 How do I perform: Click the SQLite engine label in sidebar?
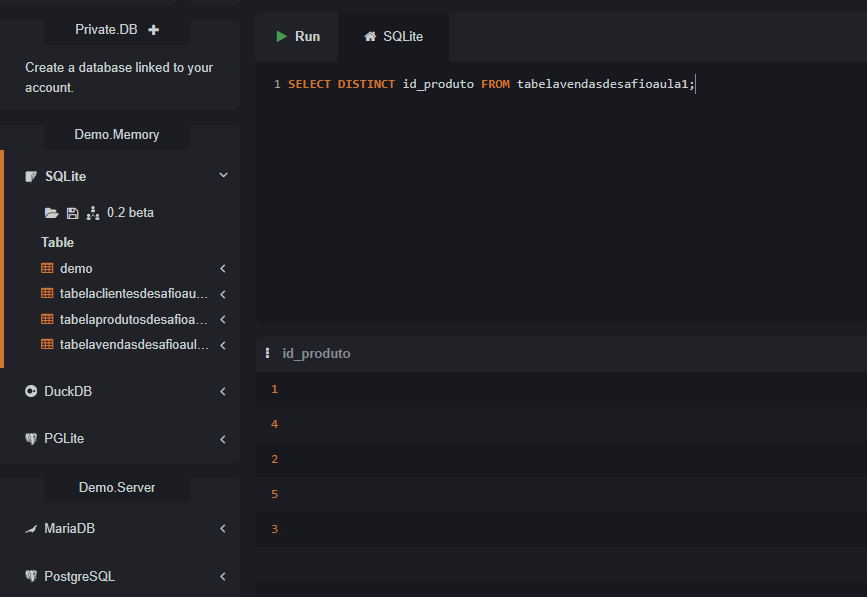click(x=65, y=176)
